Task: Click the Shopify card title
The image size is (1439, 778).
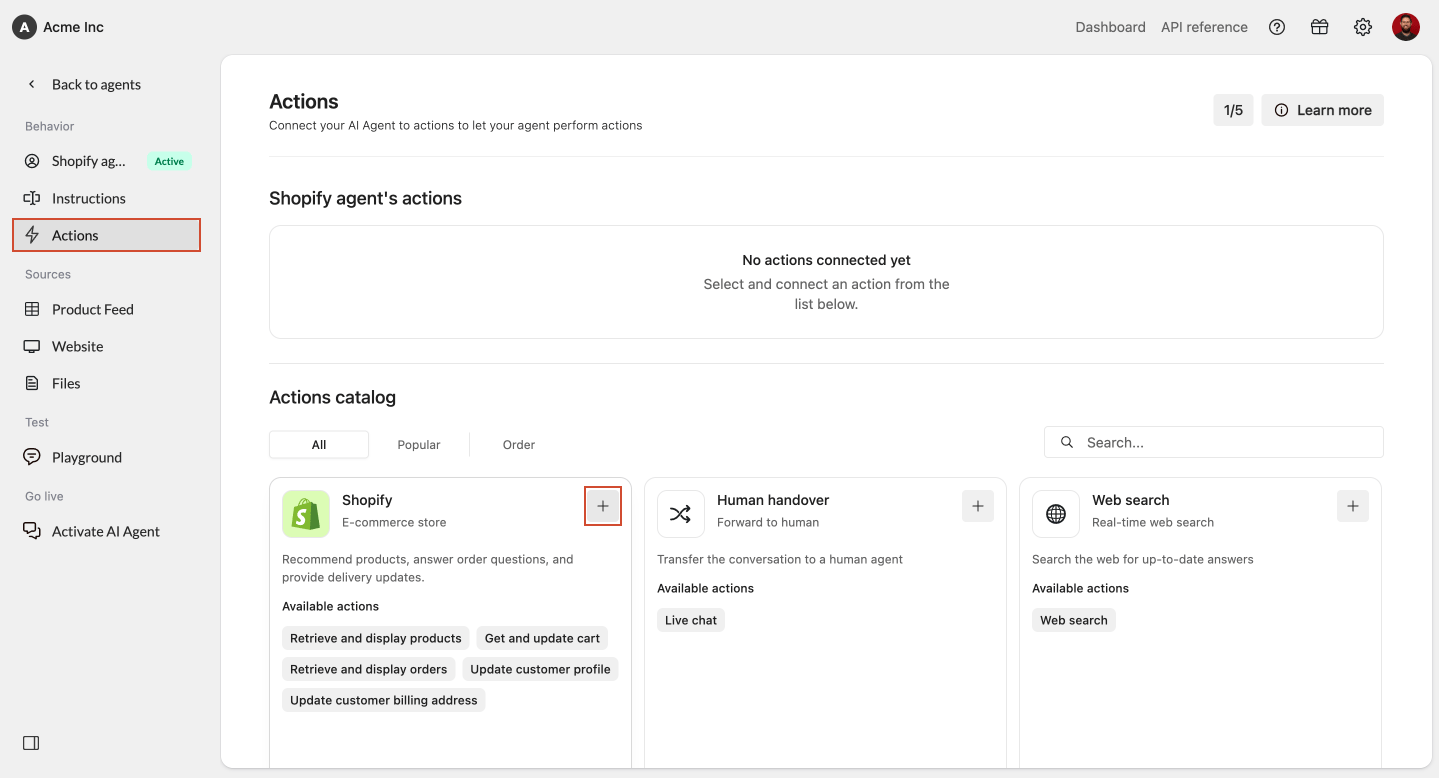Action: (367, 500)
